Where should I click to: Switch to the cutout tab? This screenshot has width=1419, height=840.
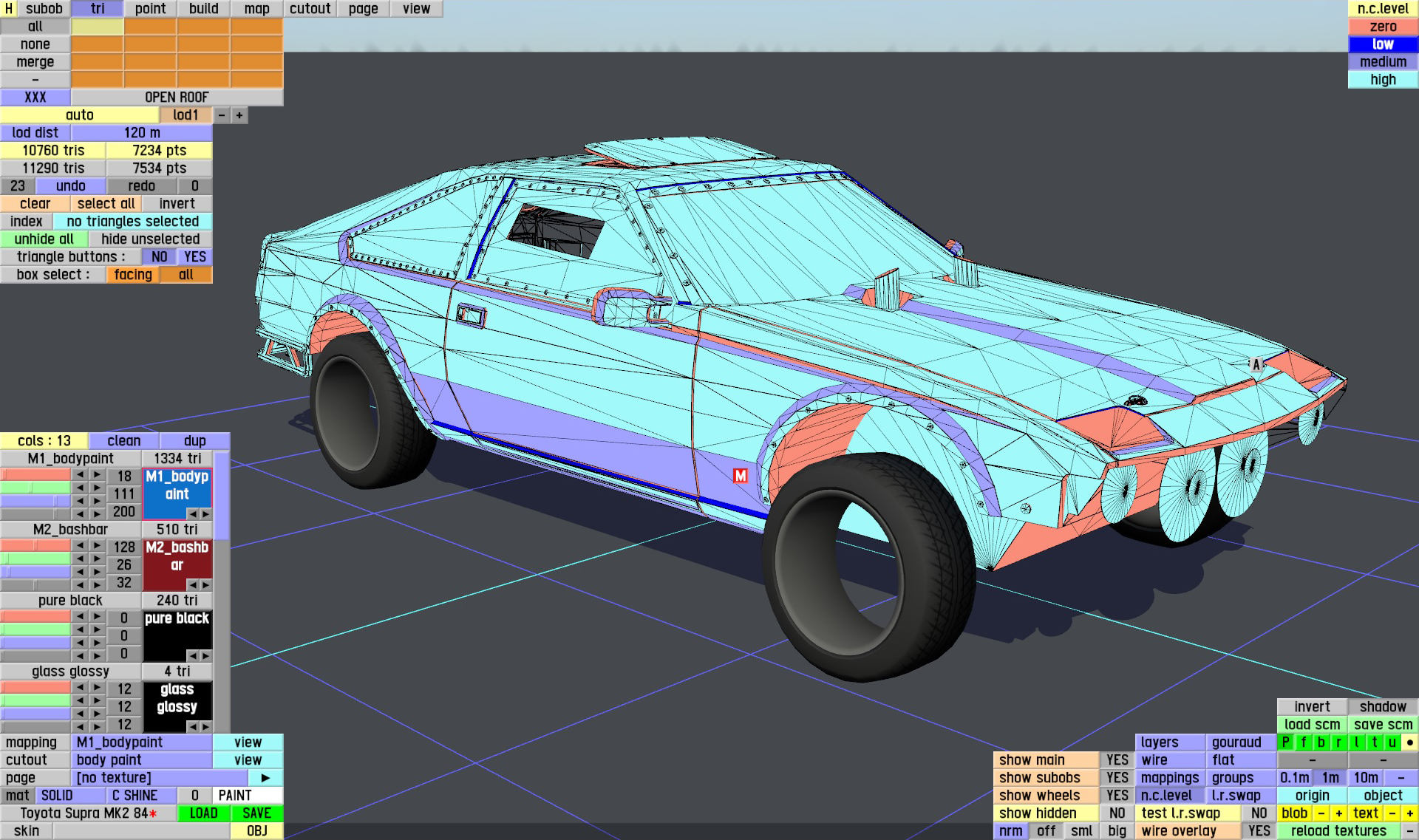(310, 9)
